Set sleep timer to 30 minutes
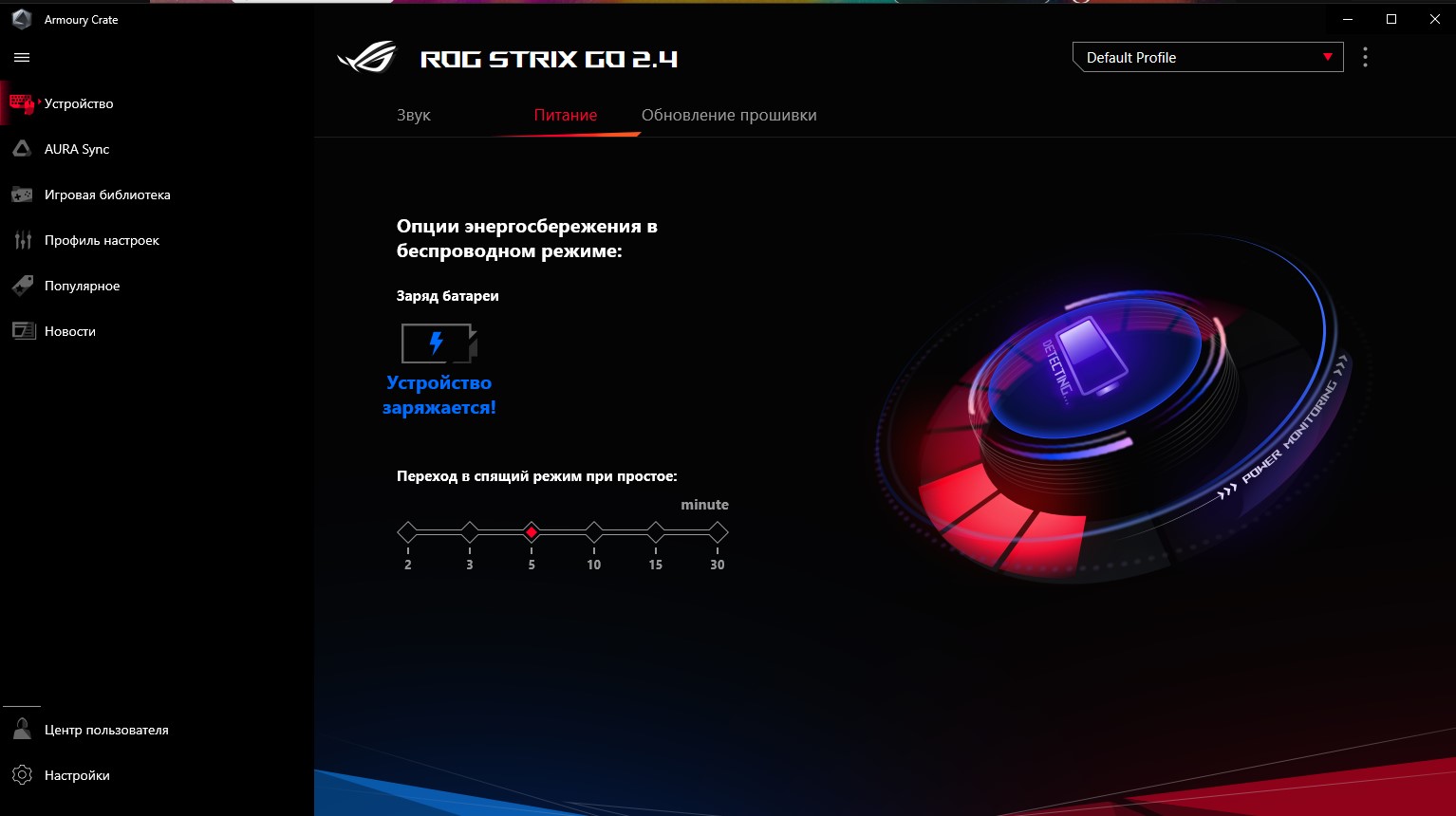The image size is (1456, 816). coord(718,531)
